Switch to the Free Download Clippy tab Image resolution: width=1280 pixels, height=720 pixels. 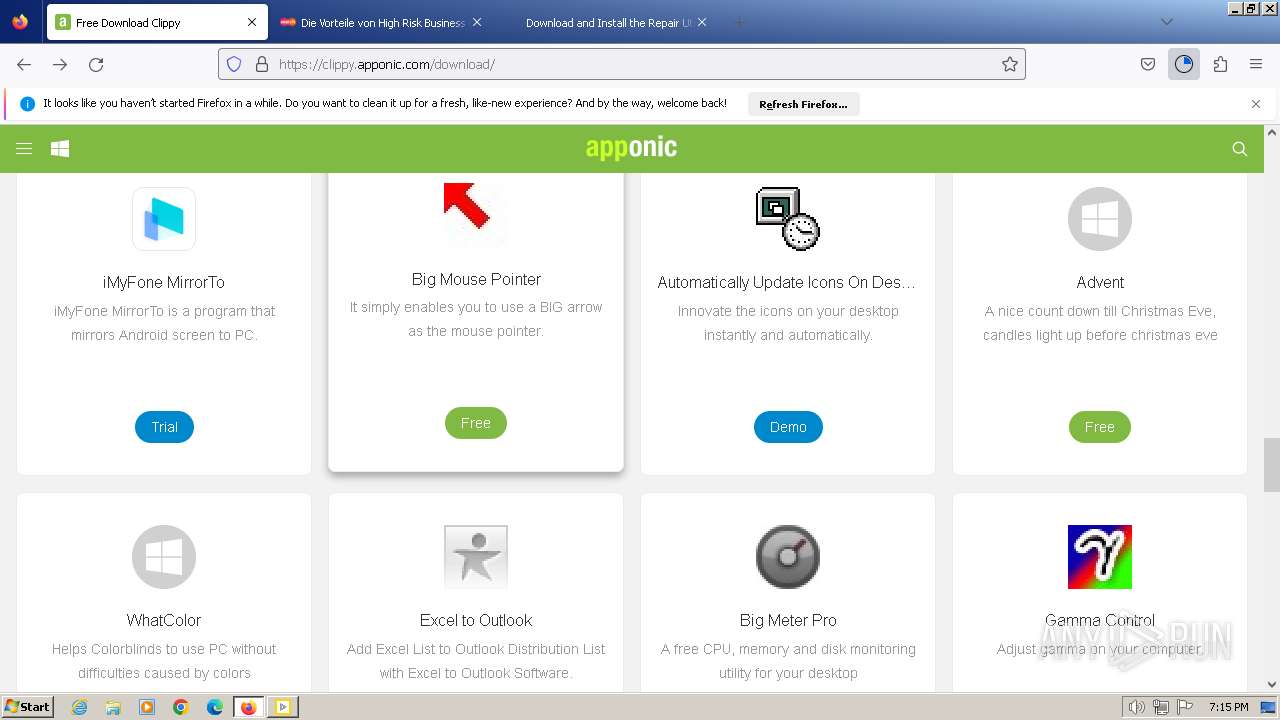[x=157, y=22]
